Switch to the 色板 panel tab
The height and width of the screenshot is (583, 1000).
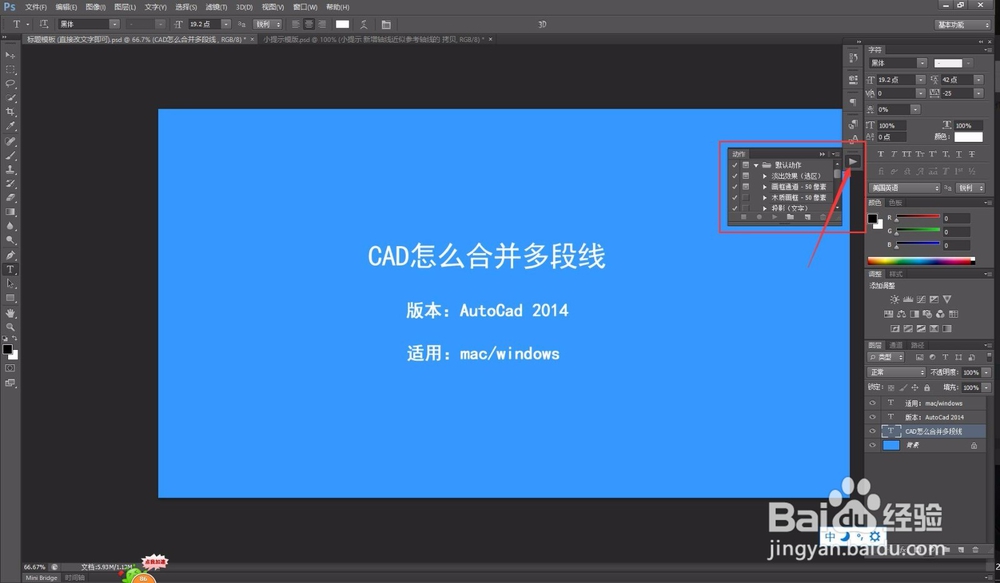896,203
